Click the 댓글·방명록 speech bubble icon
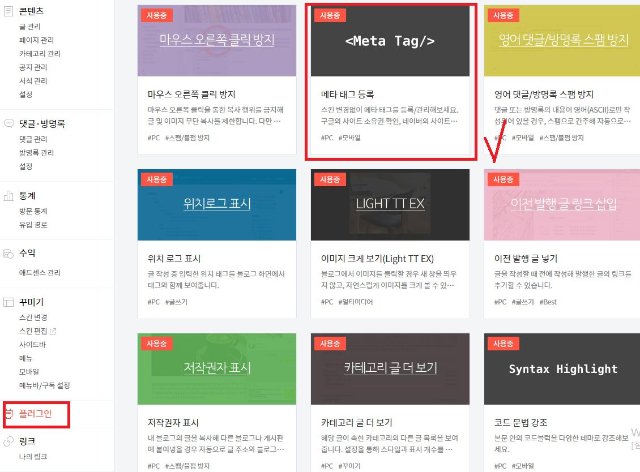The height and width of the screenshot is (472, 640). (9, 123)
